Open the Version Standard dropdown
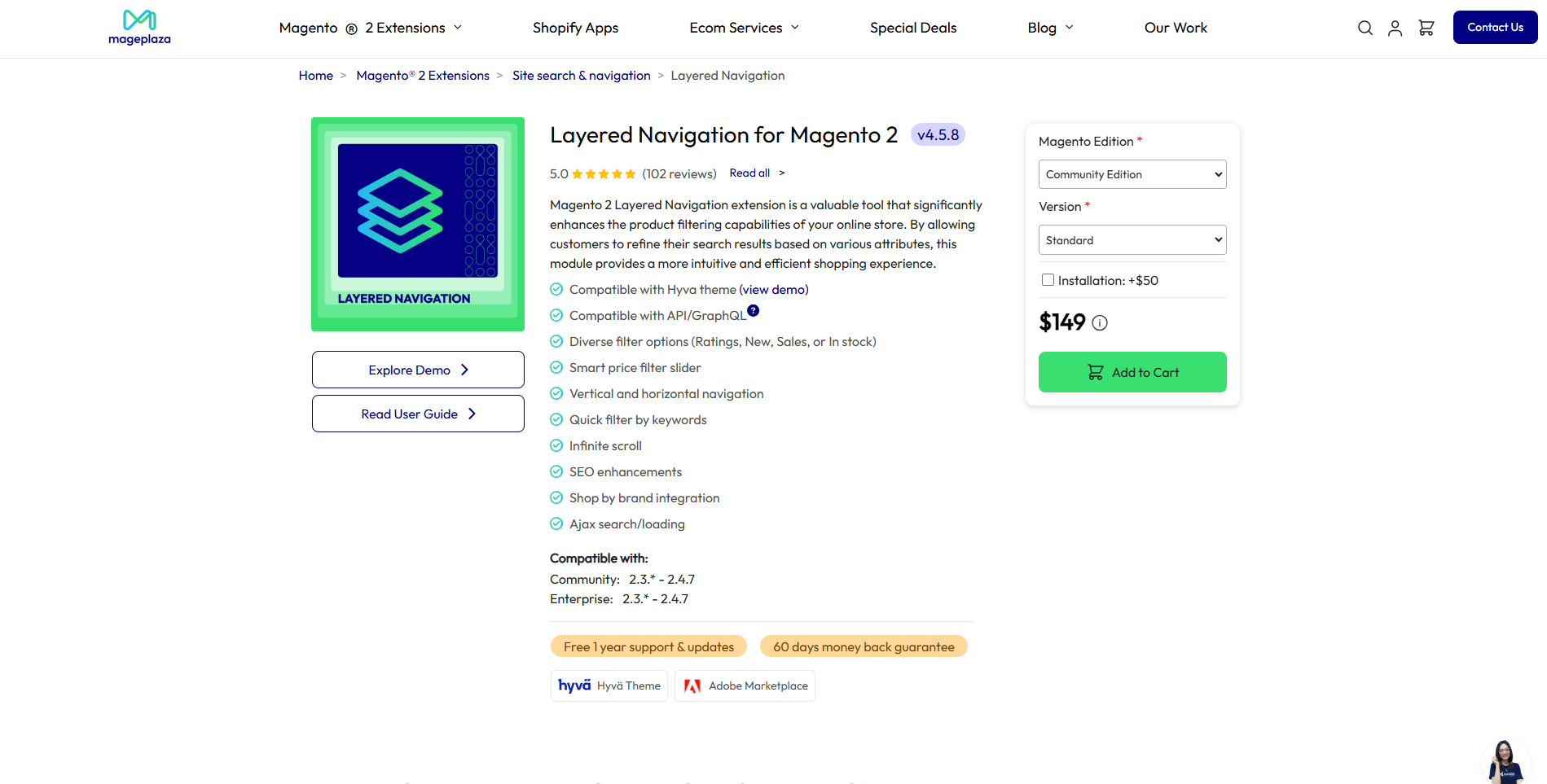Viewport: 1547px width, 784px height. [1132, 240]
